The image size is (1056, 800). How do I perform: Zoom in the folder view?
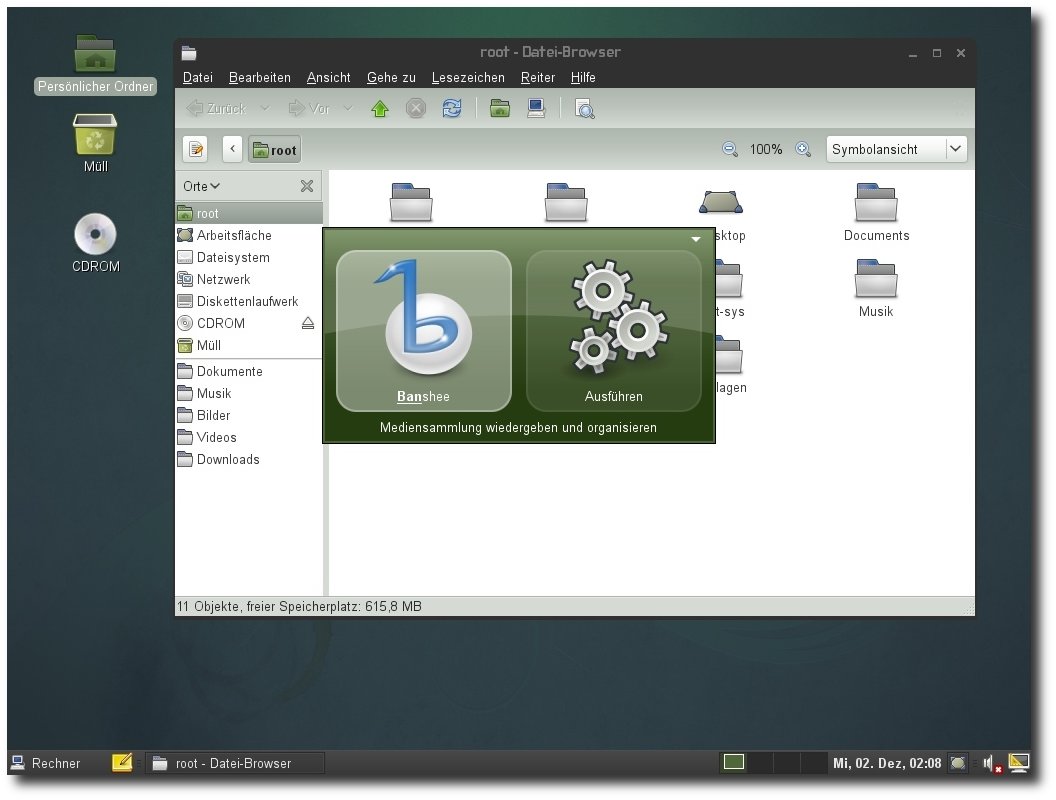pyautogui.click(x=803, y=149)
